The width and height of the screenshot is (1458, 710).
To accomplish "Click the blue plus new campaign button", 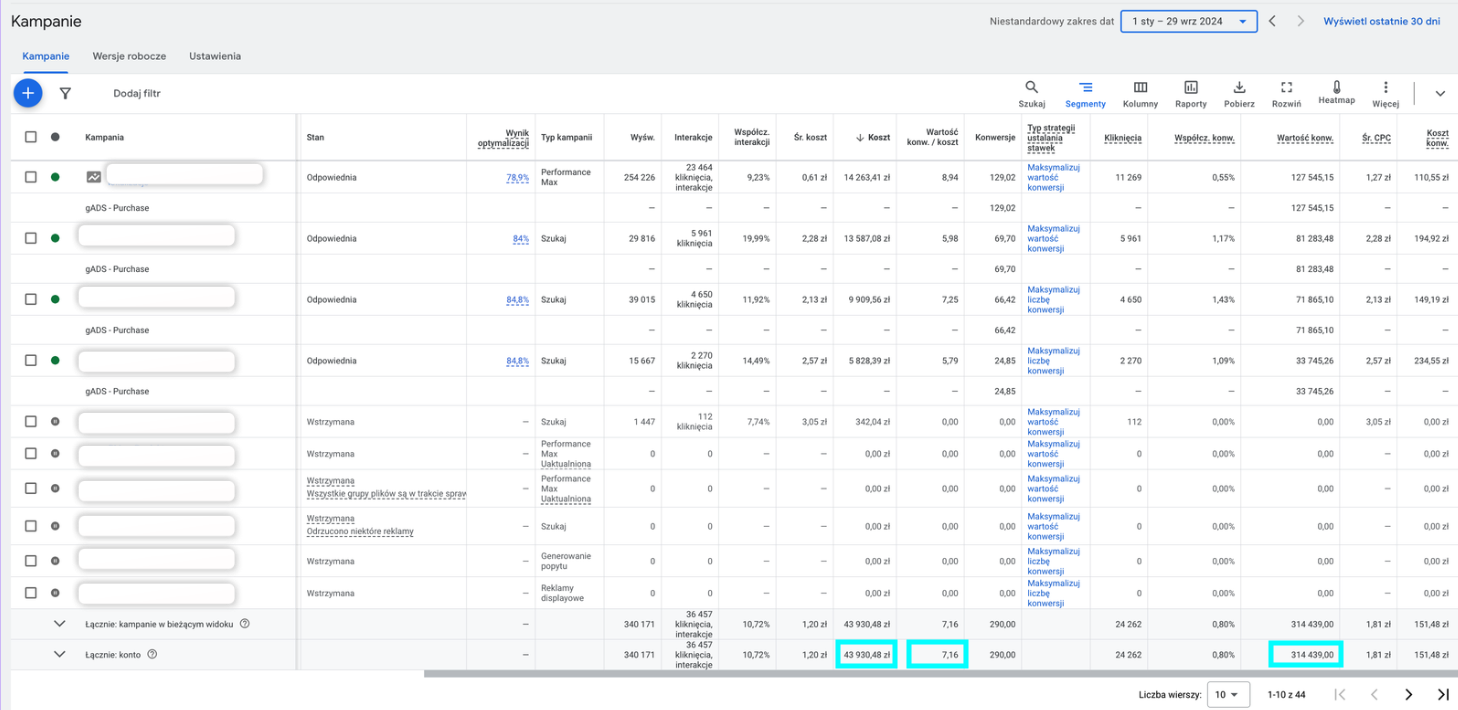I will tap(28, 93).
